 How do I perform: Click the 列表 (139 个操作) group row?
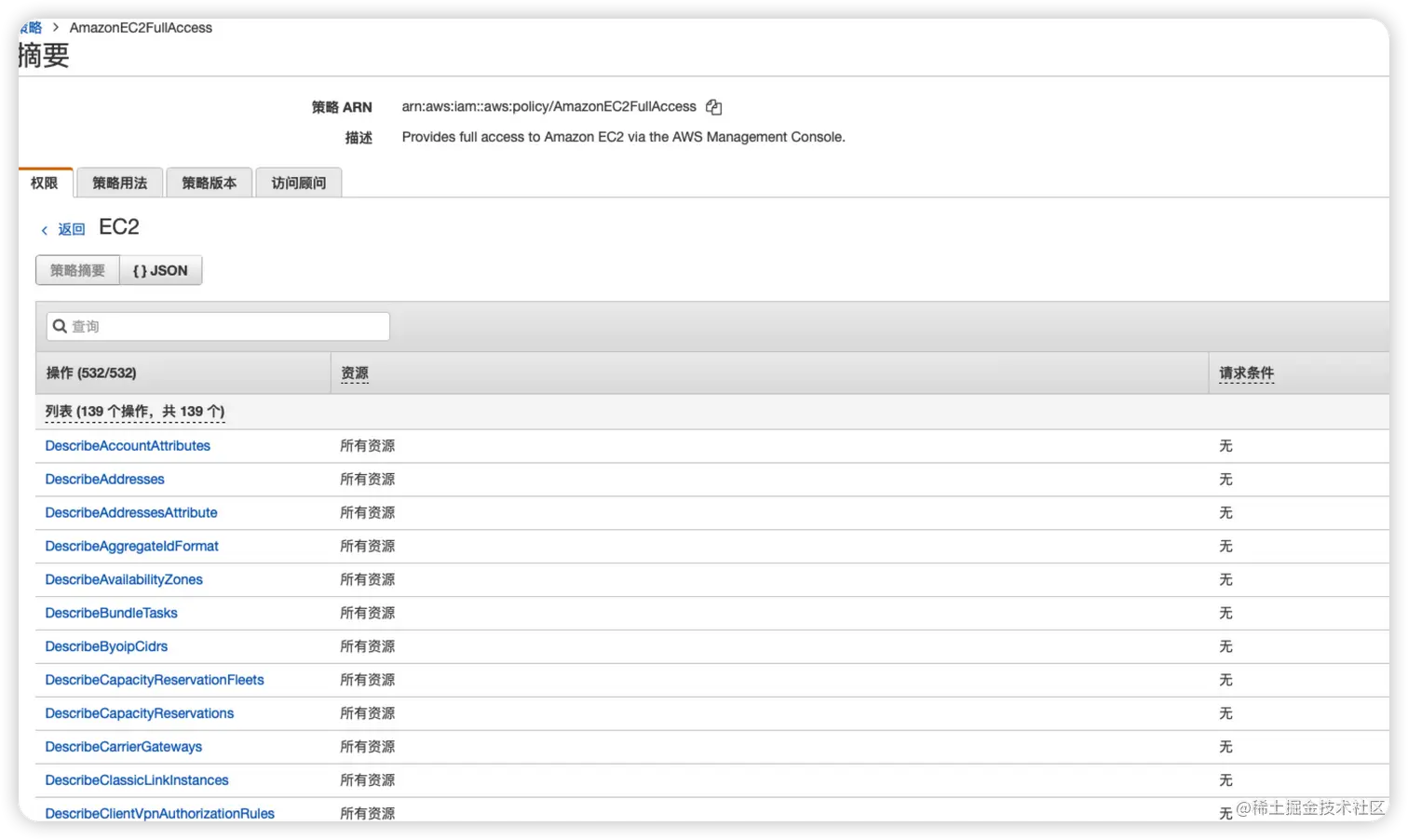(712, 412)
